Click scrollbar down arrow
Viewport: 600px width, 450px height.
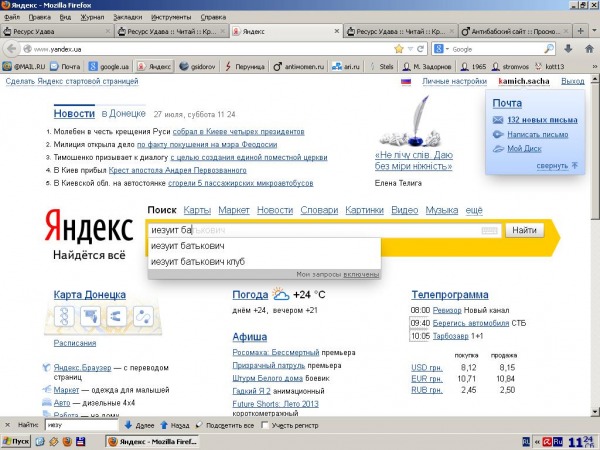(x=595, y=412)
